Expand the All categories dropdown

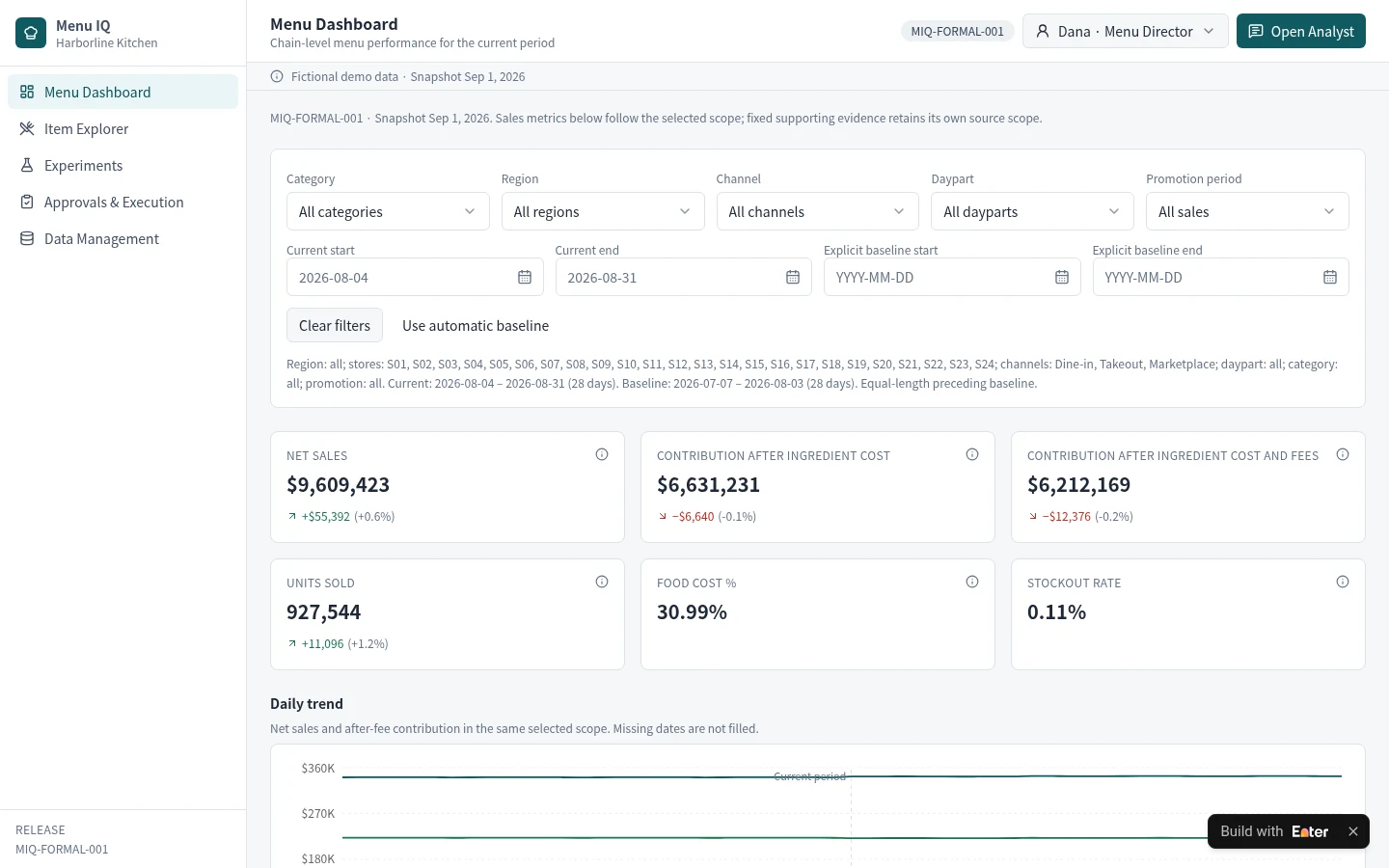pos(388,211)
